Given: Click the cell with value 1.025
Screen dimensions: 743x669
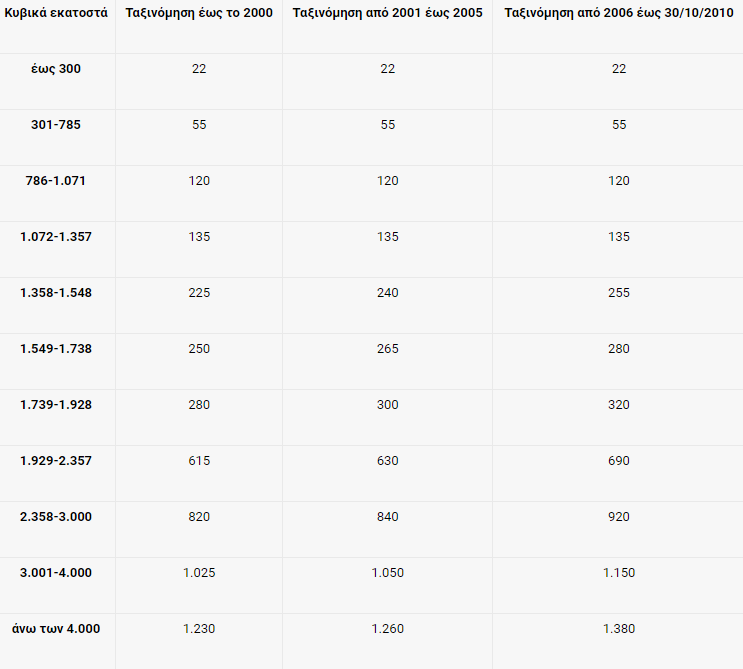Looking at the screenshot, I should pyautogui.click(x=199, y=573).
